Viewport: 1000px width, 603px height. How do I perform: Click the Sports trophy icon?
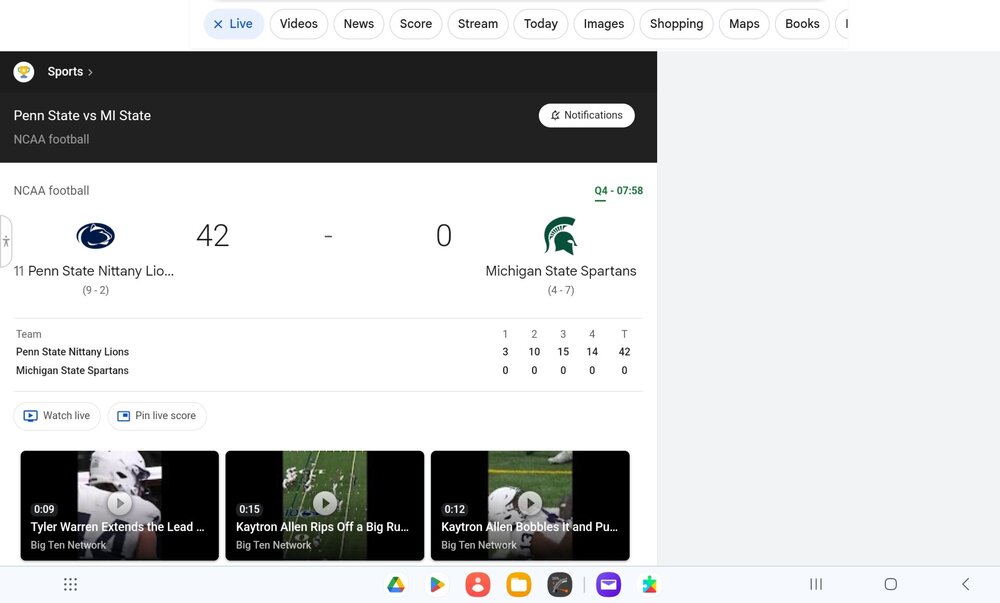[x=24, y=72]
